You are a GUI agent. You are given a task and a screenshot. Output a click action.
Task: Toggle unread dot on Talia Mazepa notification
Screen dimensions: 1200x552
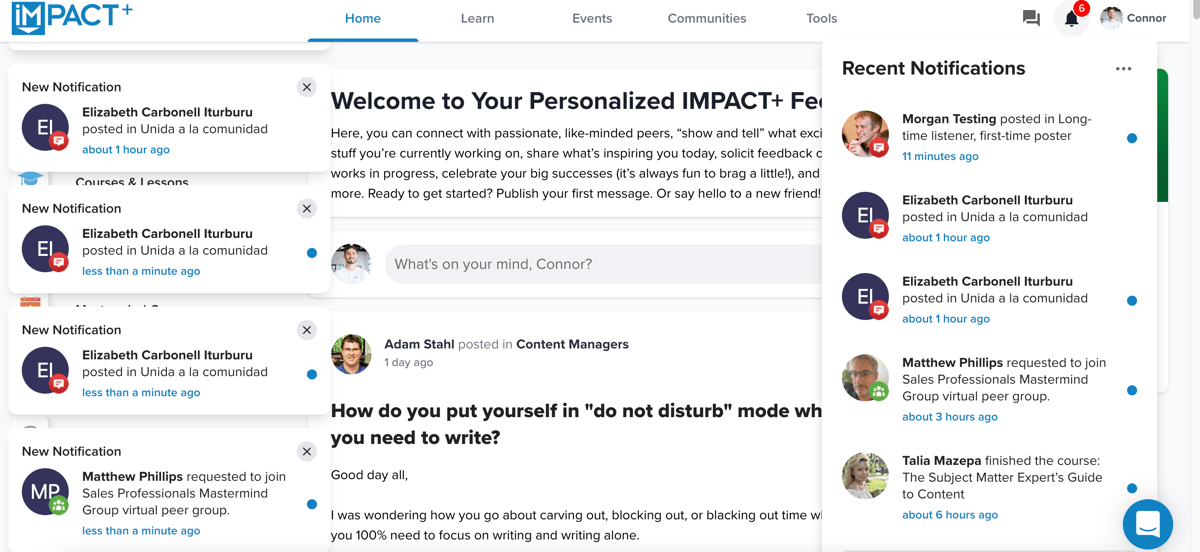coord(1132,489)
